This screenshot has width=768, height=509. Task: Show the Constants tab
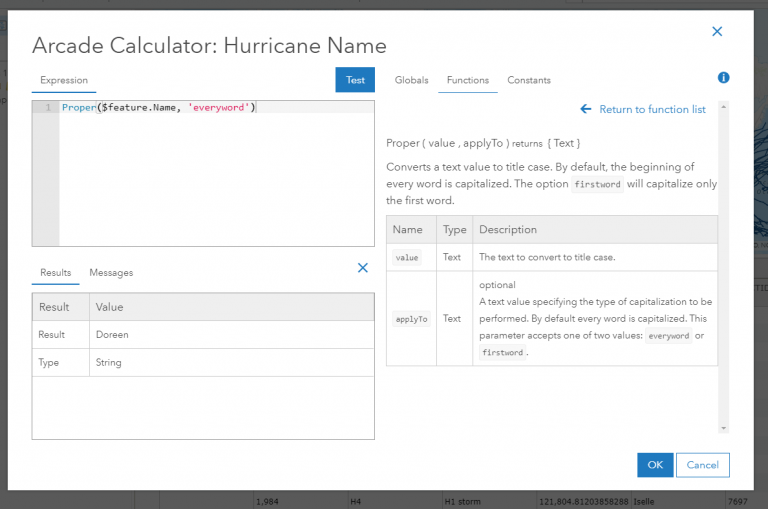click(x=528, y=80)
